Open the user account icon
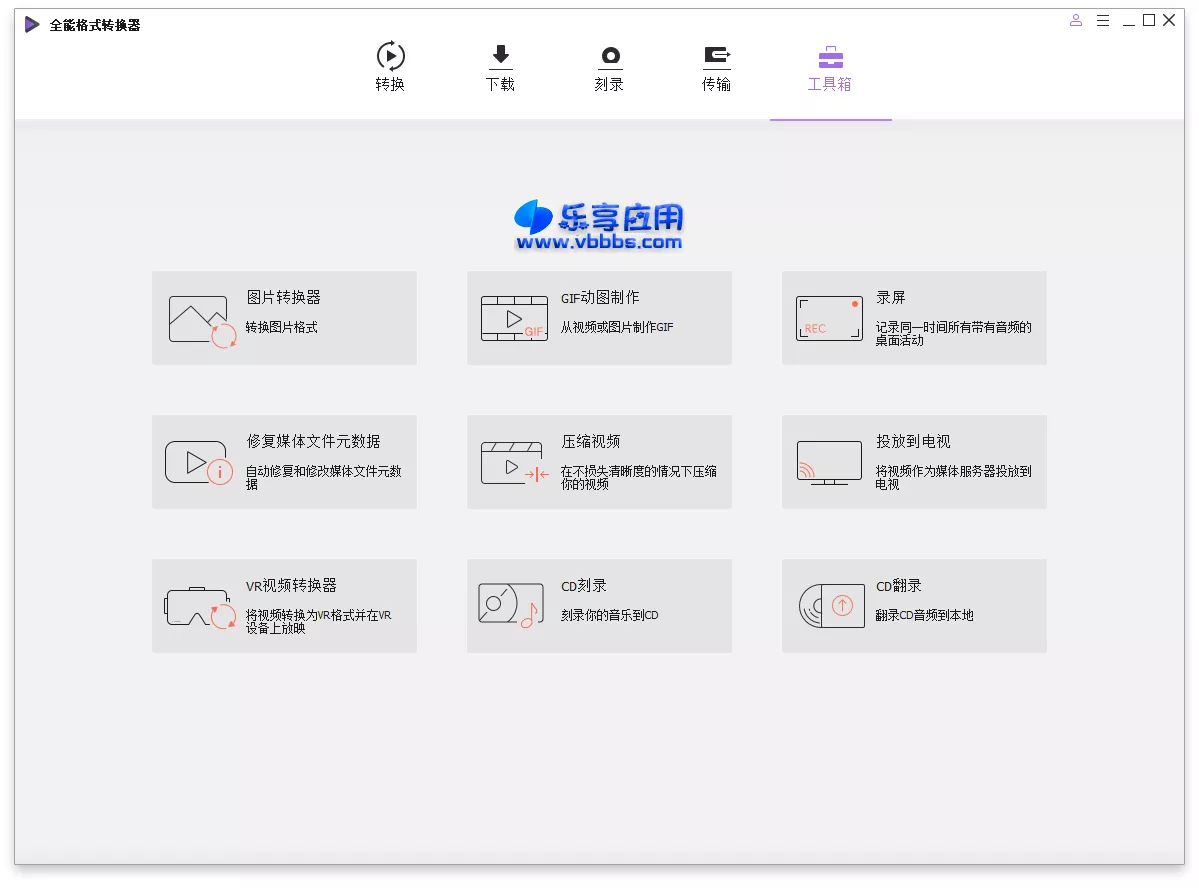Image resolution: width=1199 pixels, height=888 pixels. pos(1075,20)
